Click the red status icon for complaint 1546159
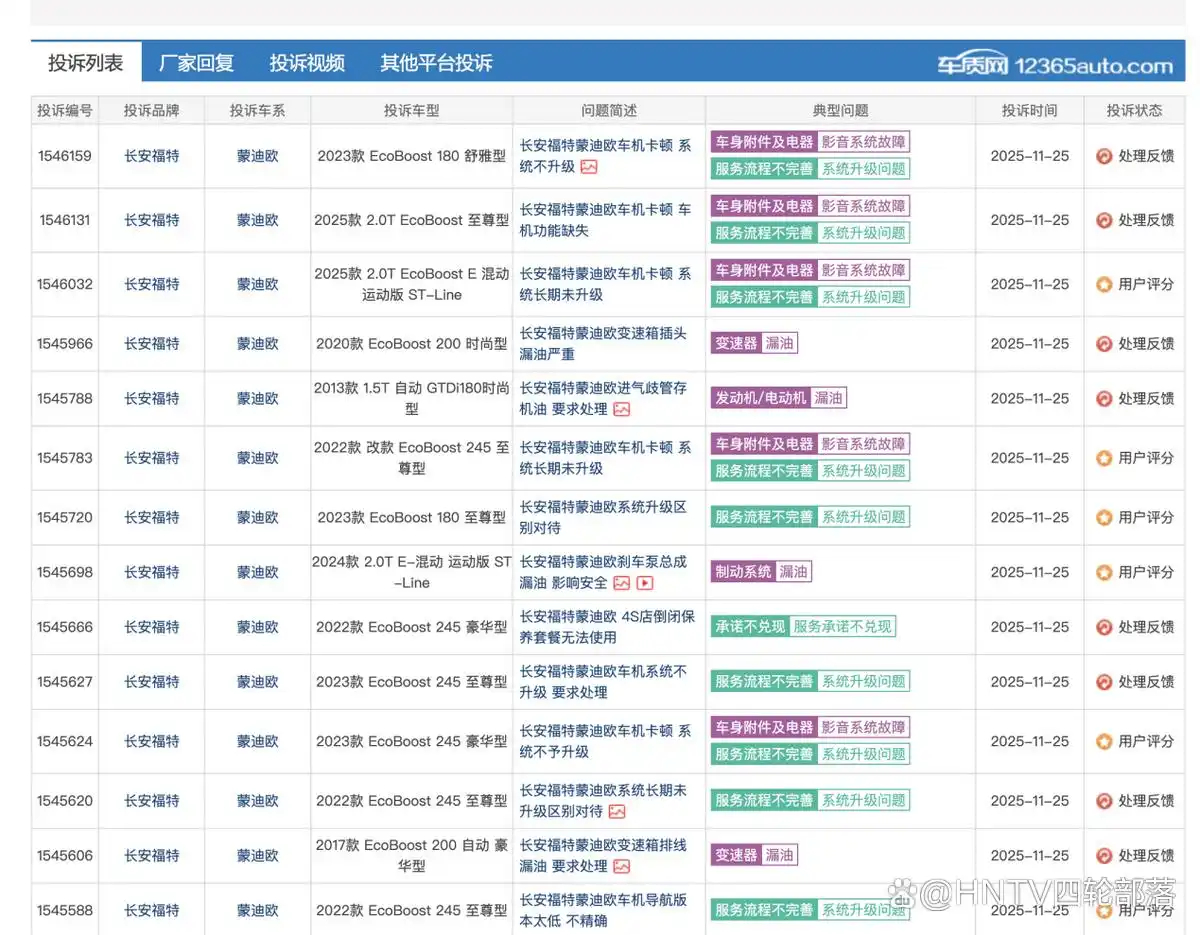The height and width of the screenshot is (935, 1200). [x=1104, y=156]
